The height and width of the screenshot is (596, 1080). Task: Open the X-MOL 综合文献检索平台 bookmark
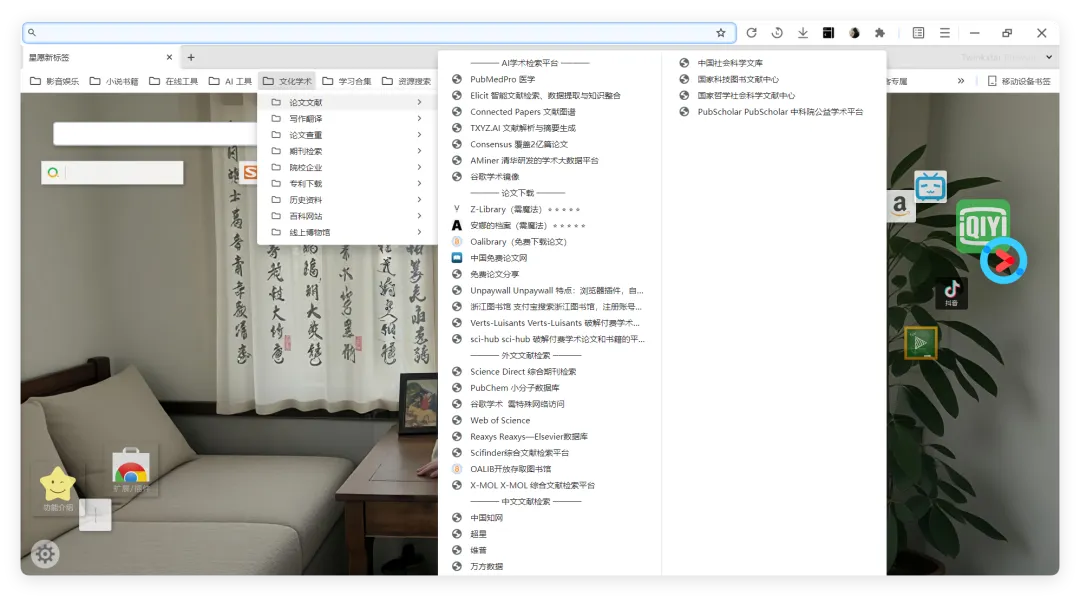(549, 485)
